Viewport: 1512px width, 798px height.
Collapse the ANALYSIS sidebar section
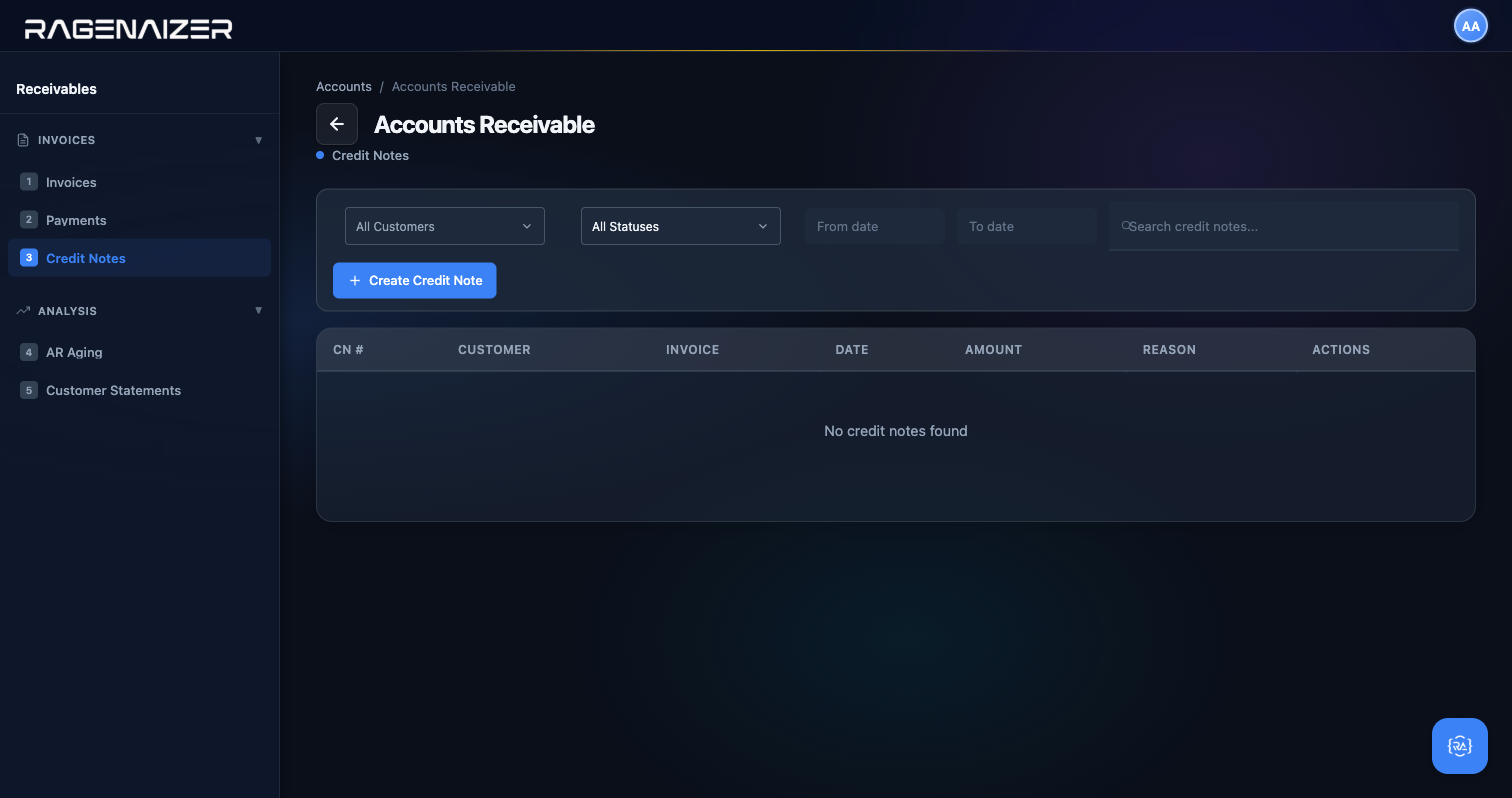(259, 311)
